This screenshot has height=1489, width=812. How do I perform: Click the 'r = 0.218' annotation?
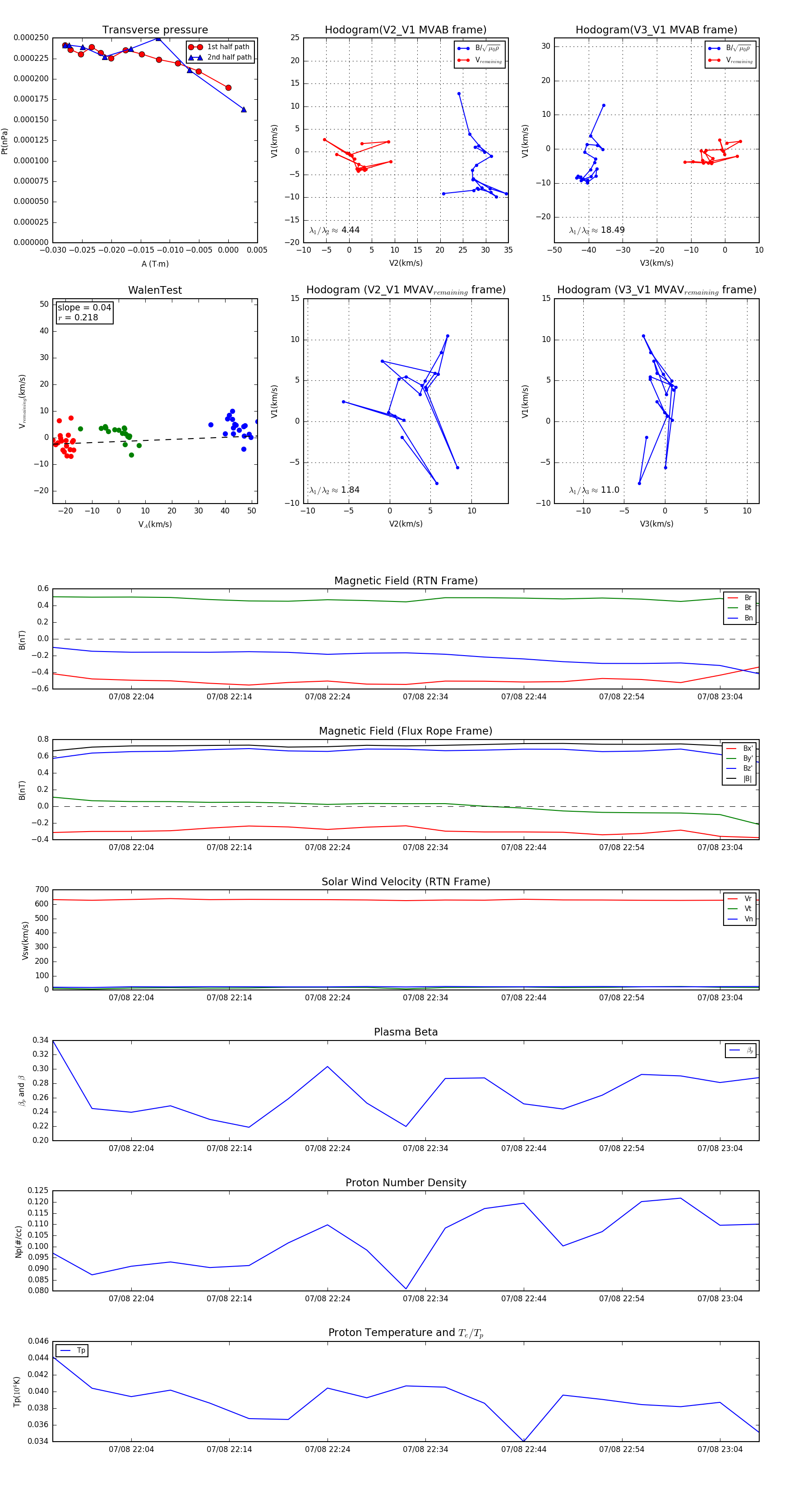(x=78, y=317)
